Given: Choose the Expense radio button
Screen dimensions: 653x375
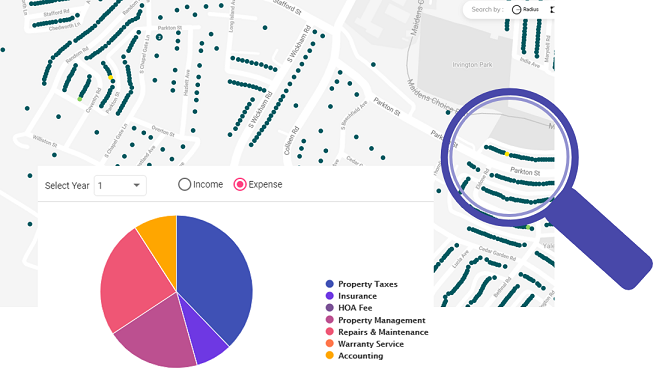Looking at the screenshot, I should pyautogui.click(x=240, y=185).
